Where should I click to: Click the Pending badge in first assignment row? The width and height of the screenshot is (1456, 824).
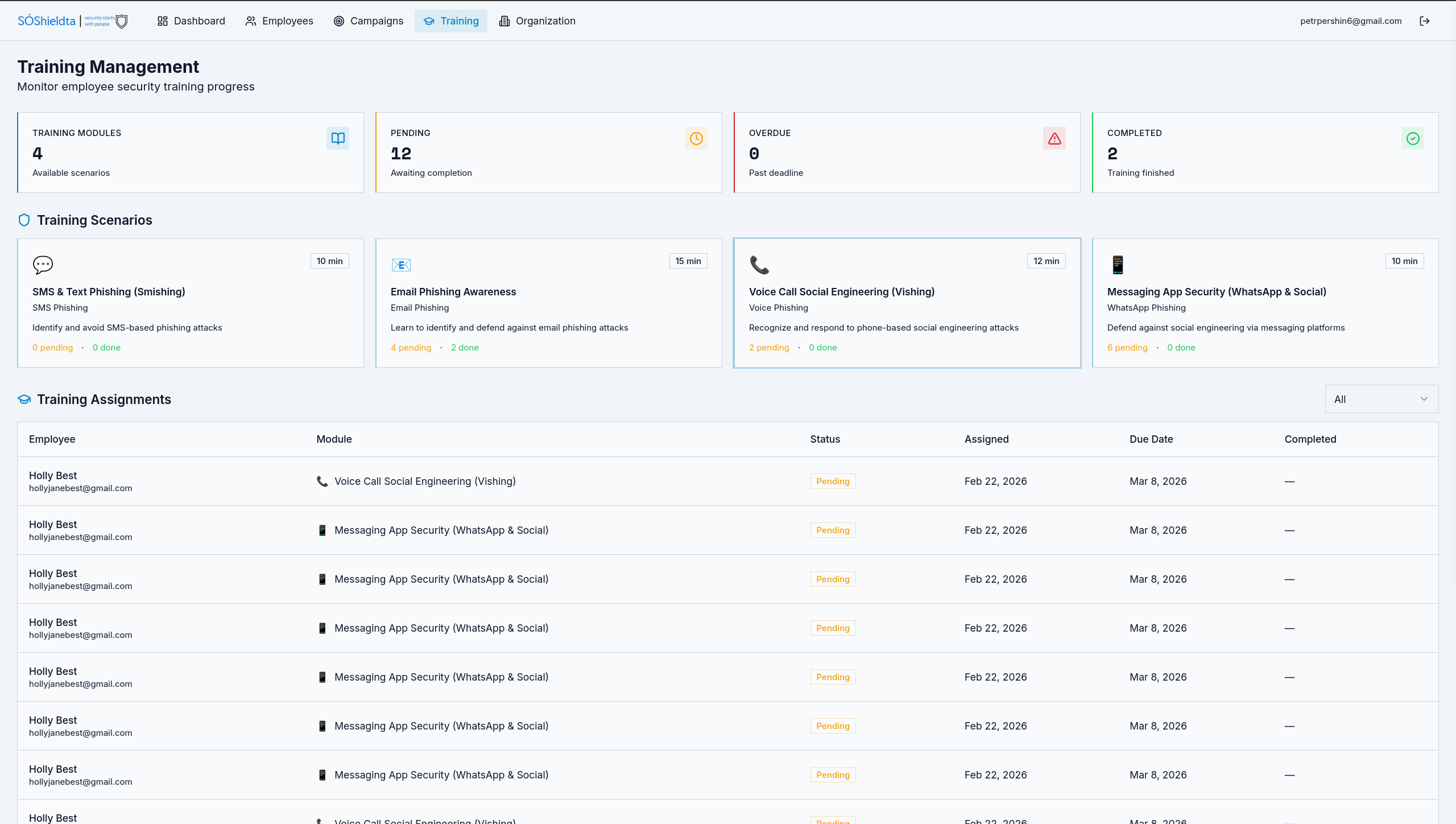point(833,481)
